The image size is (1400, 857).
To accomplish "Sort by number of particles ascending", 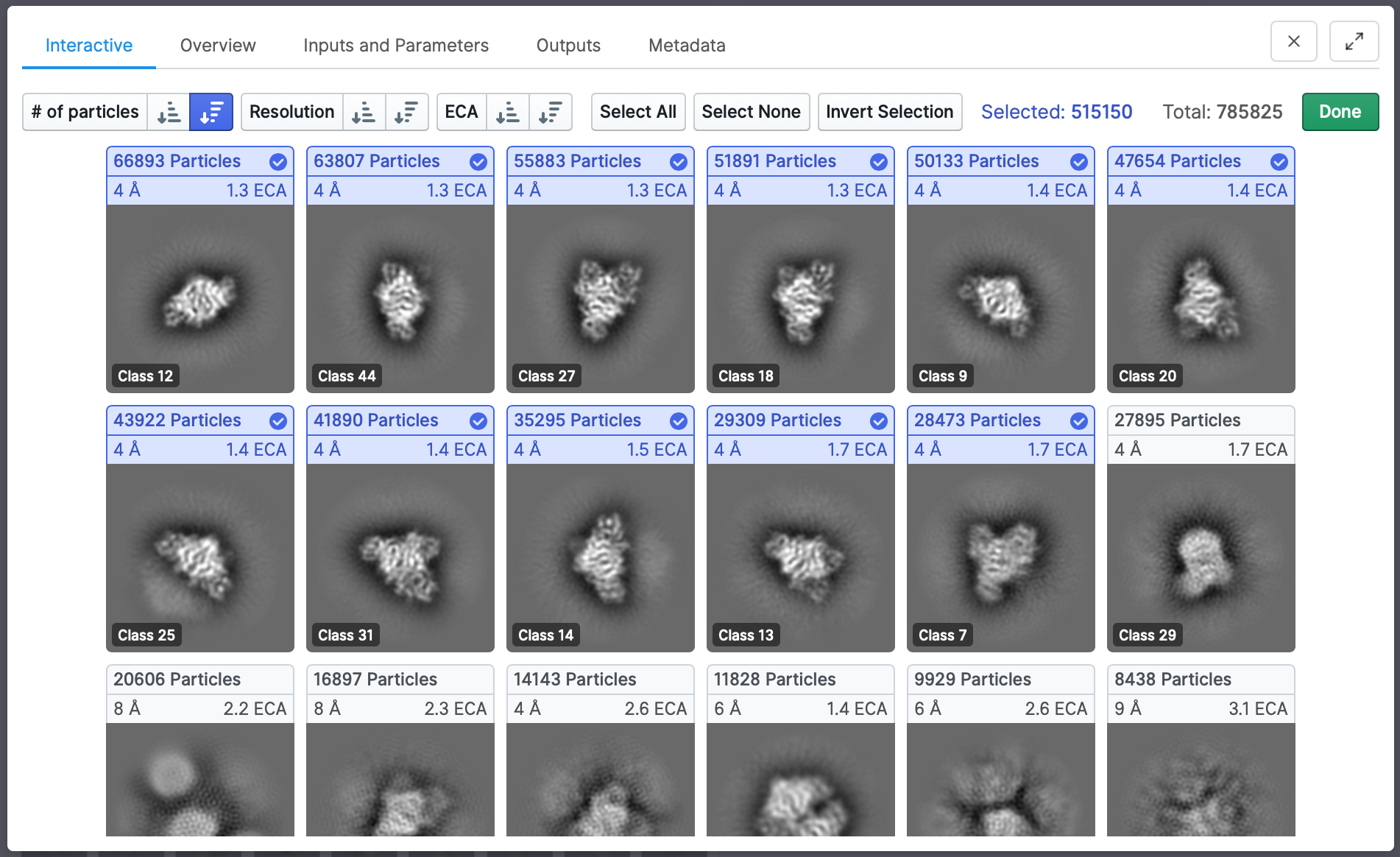I will click(x=169, y=112).
